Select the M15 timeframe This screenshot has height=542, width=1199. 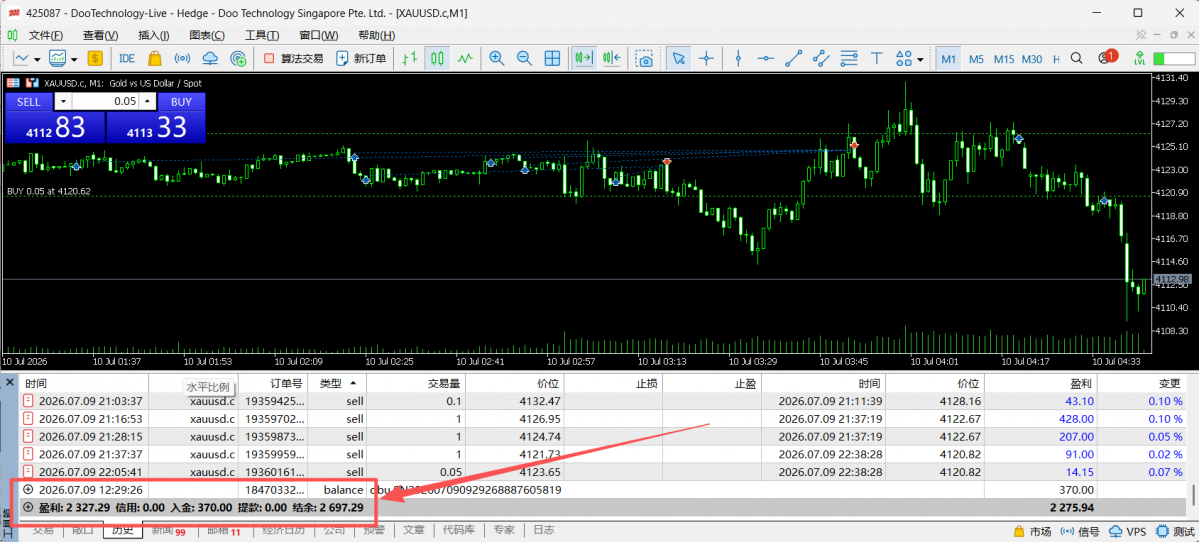coord(1004,59)
